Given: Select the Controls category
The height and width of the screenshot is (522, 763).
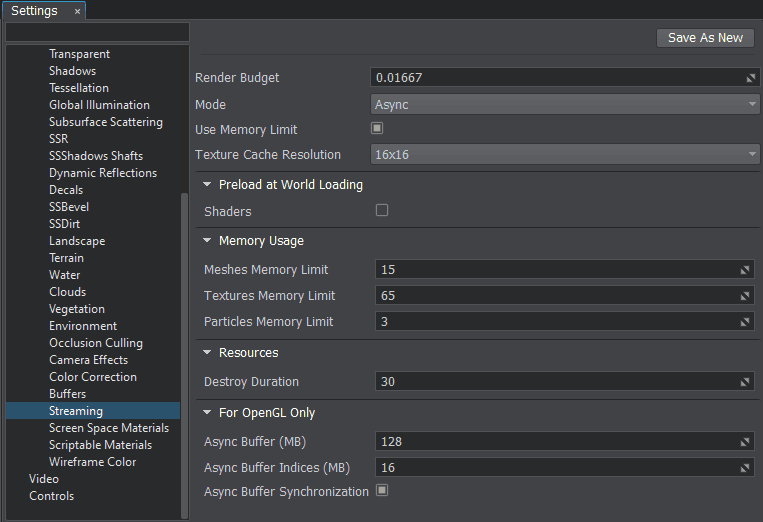Looking at the screenshot, I should coord(52,497).
